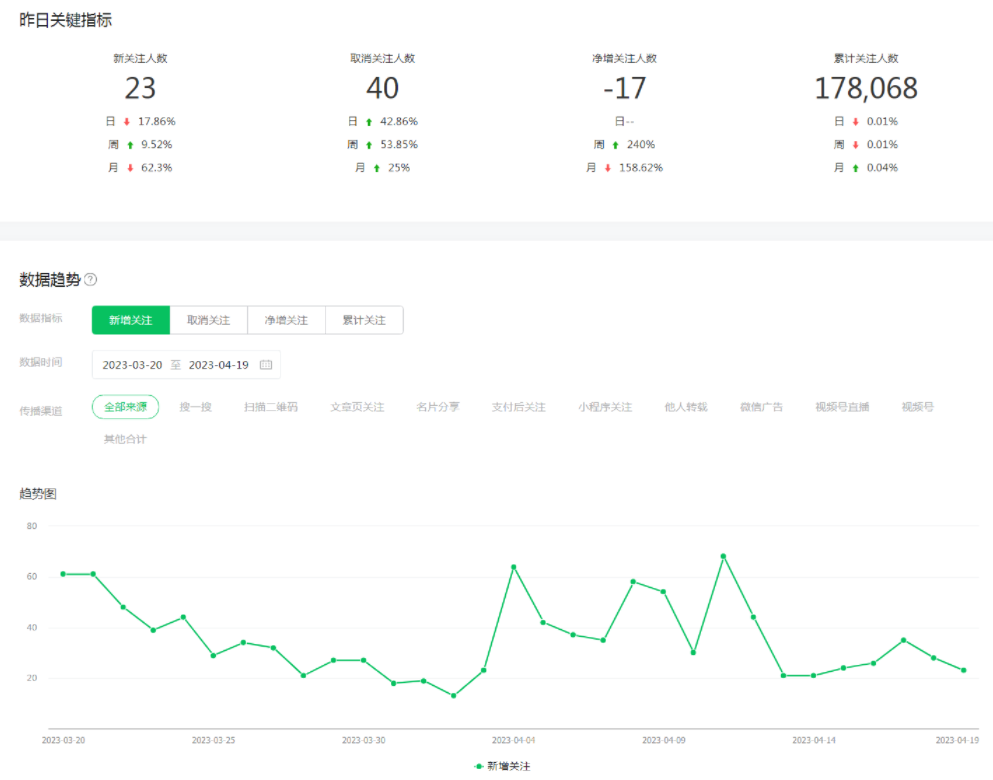Select the 微信广告 channel filter
Viewport: 993px width, 780px height.
761,407
